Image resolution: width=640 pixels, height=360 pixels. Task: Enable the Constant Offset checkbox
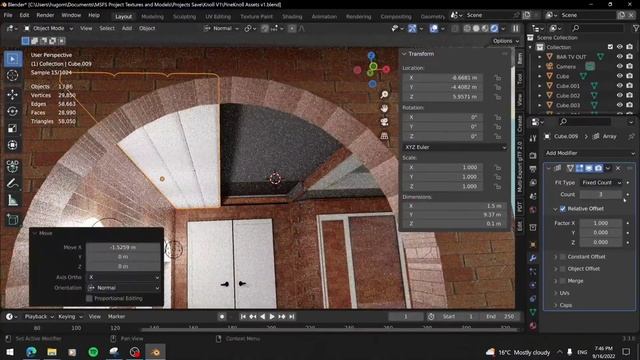point(563,257)
